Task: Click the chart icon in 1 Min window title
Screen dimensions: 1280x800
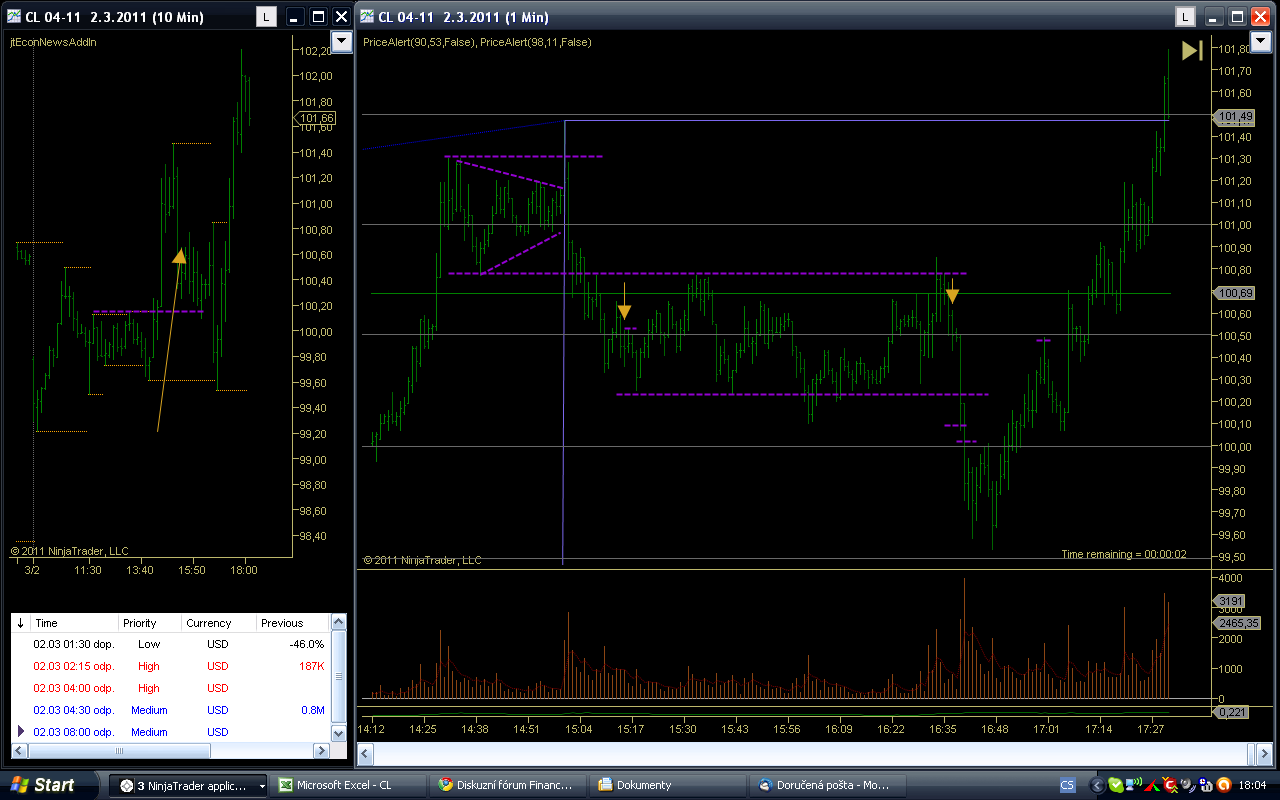Action: [x=367, y=16]
